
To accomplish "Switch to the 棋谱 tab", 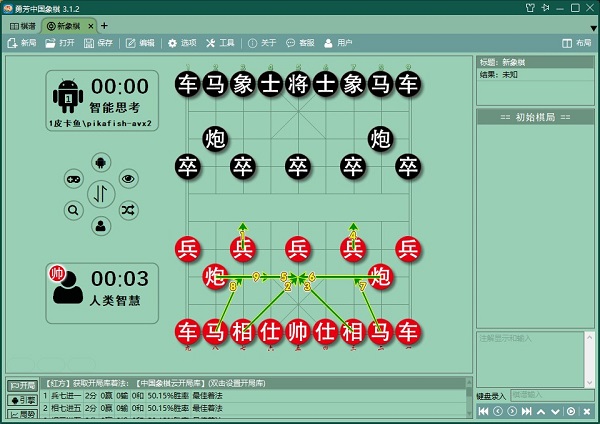I will point(21,24).
